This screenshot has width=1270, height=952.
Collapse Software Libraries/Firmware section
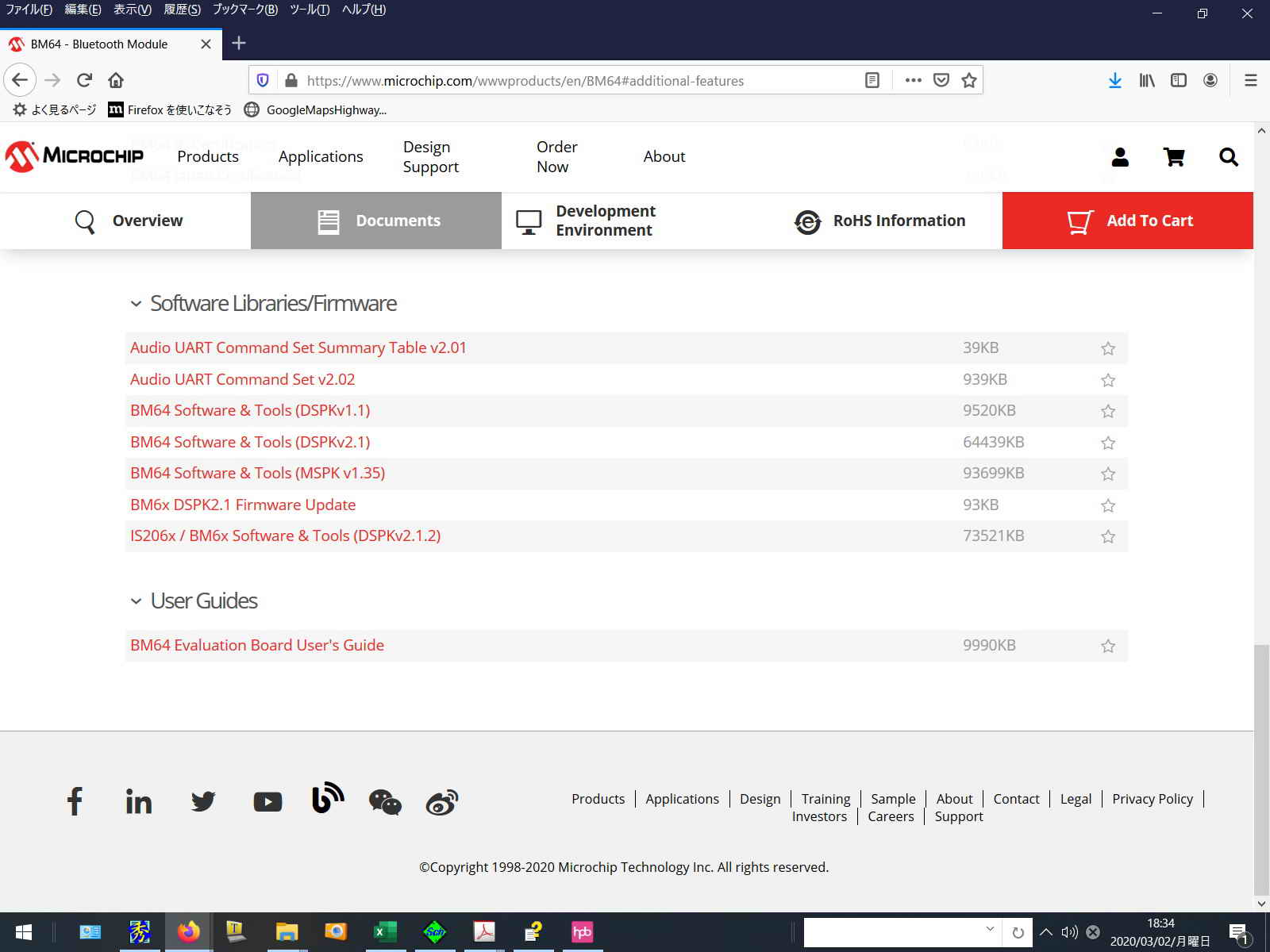pos(136,304)
